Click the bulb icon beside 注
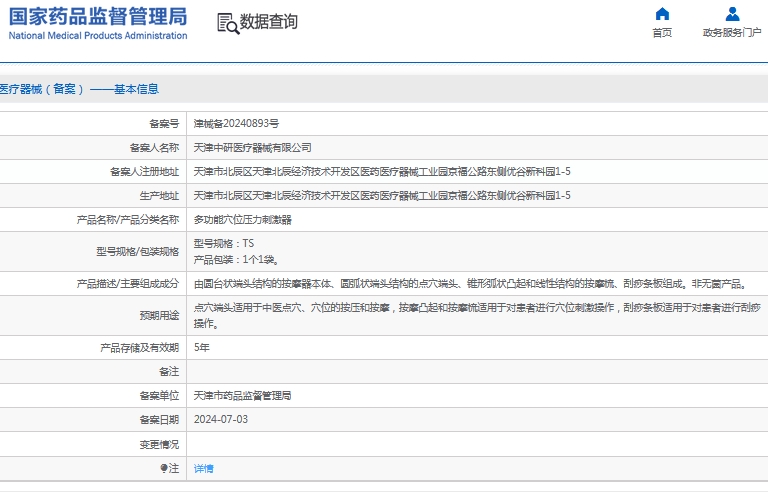 pyautogui.click(x=164, y=468)
